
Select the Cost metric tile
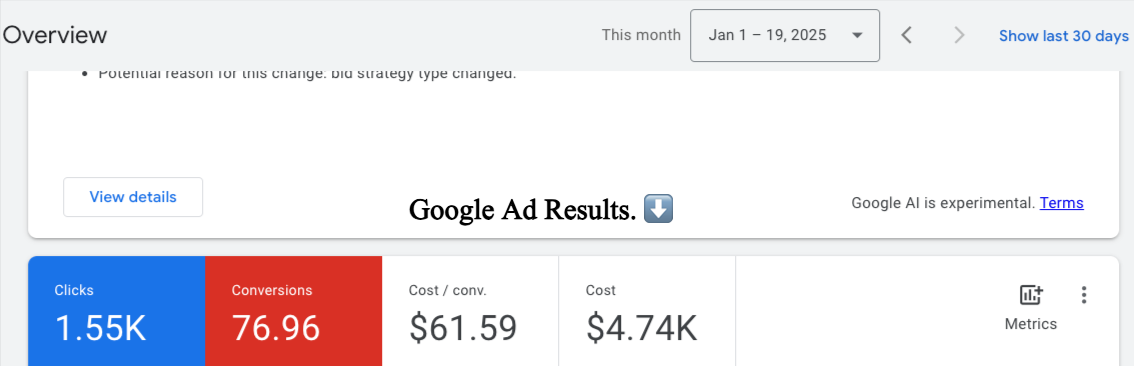pyautogui.click(x=647, y=311)
